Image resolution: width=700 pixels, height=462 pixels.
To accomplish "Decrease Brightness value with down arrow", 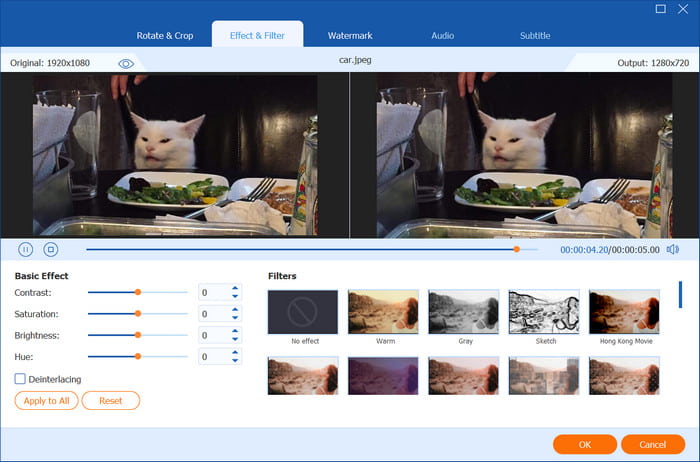I will tap(235, 339).
